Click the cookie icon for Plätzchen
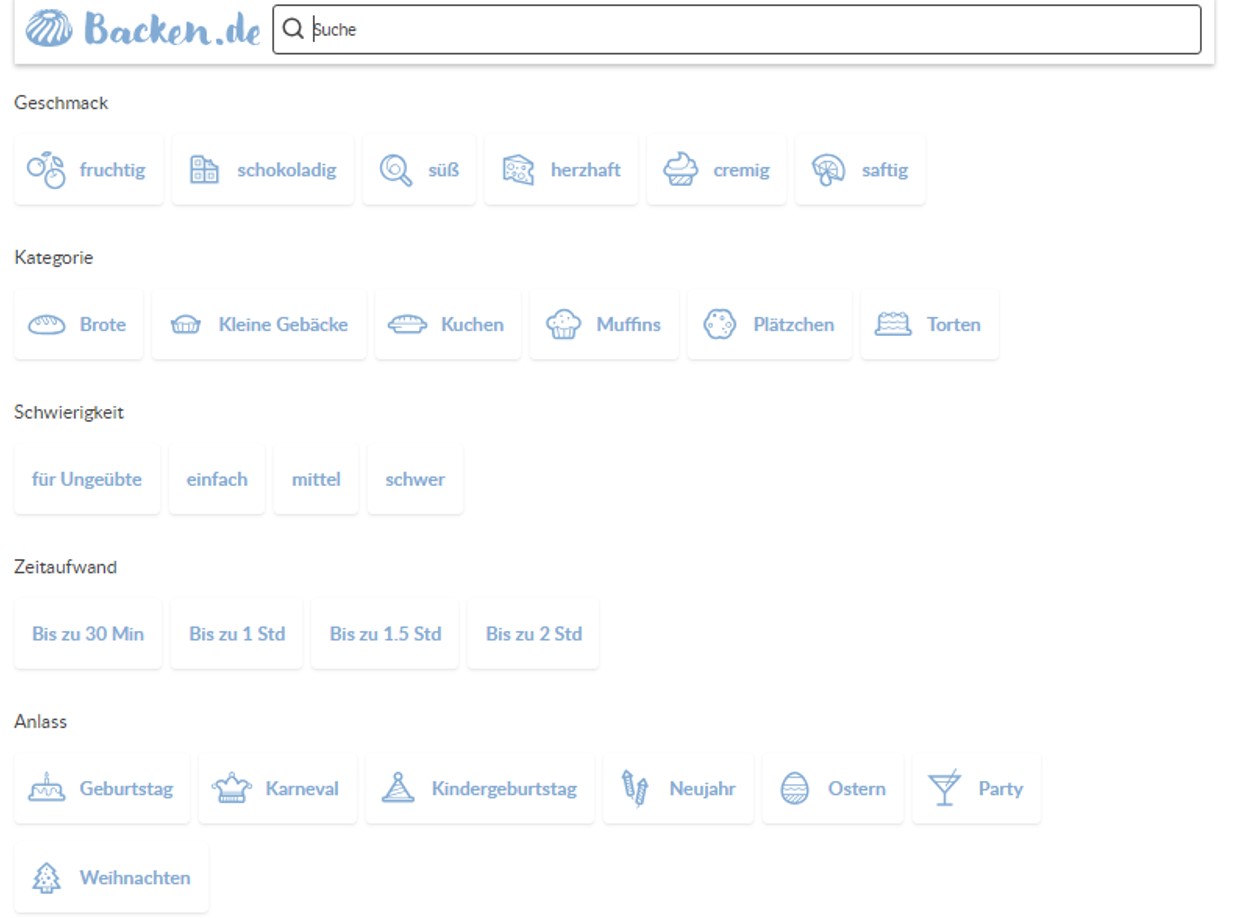The height and width of the screenshot is (918, 1244). pyautogui.click(x=718, y=323)
